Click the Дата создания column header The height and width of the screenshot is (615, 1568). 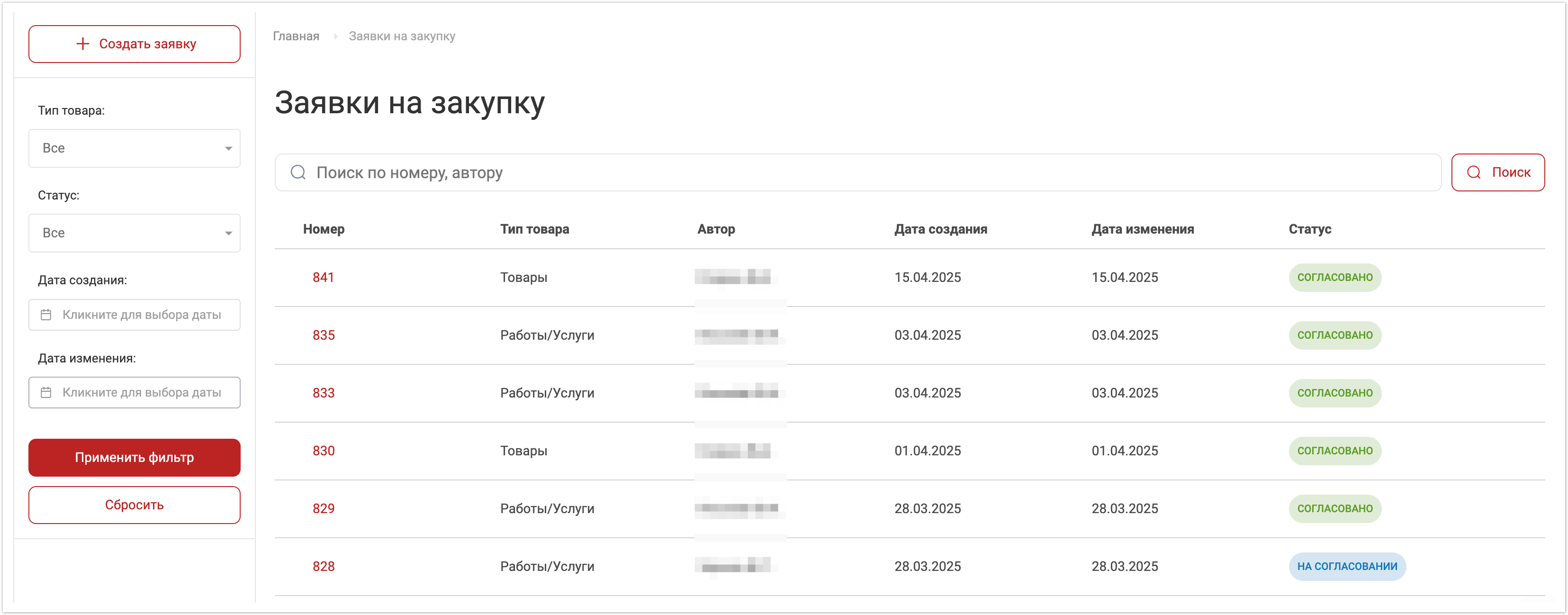tap(940, 230)
